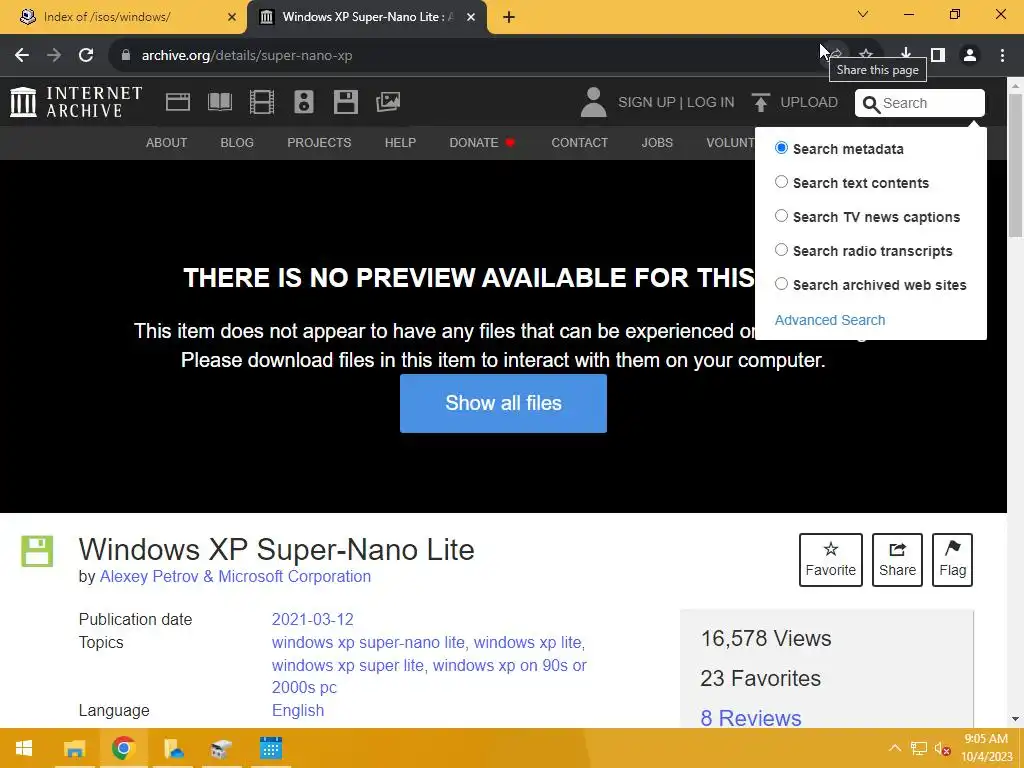Click the user avatar silhouette icon
The image size is (1024, 768).
593,103
